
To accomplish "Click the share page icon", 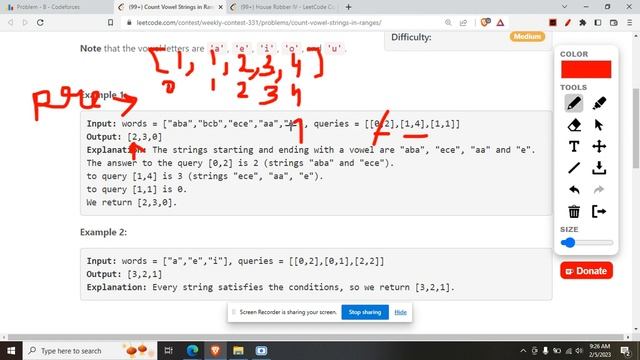I will coord(463,22).
